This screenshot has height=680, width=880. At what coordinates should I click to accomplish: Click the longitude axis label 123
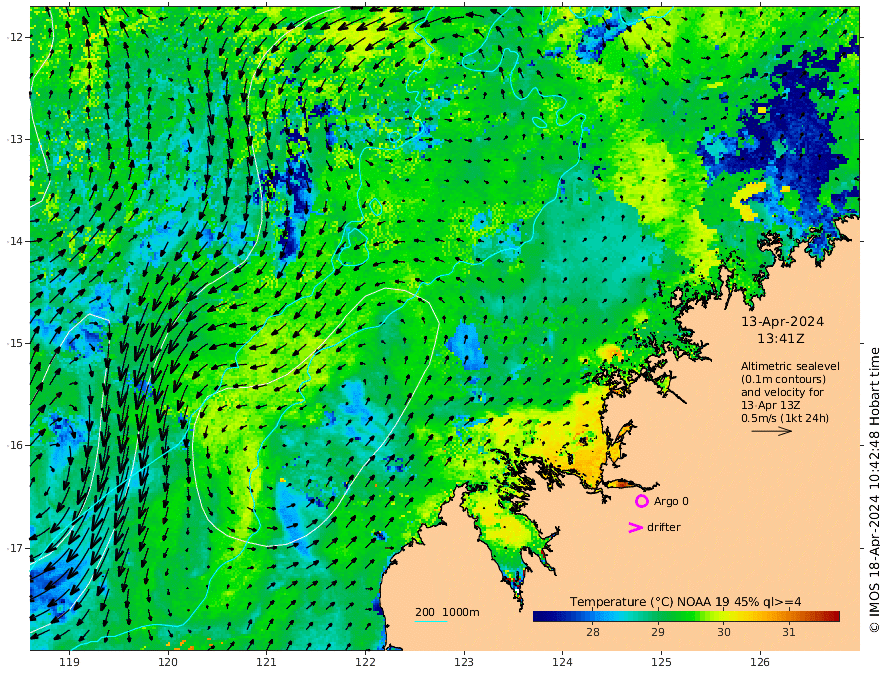pyautogui.click(x=464, y=662)
